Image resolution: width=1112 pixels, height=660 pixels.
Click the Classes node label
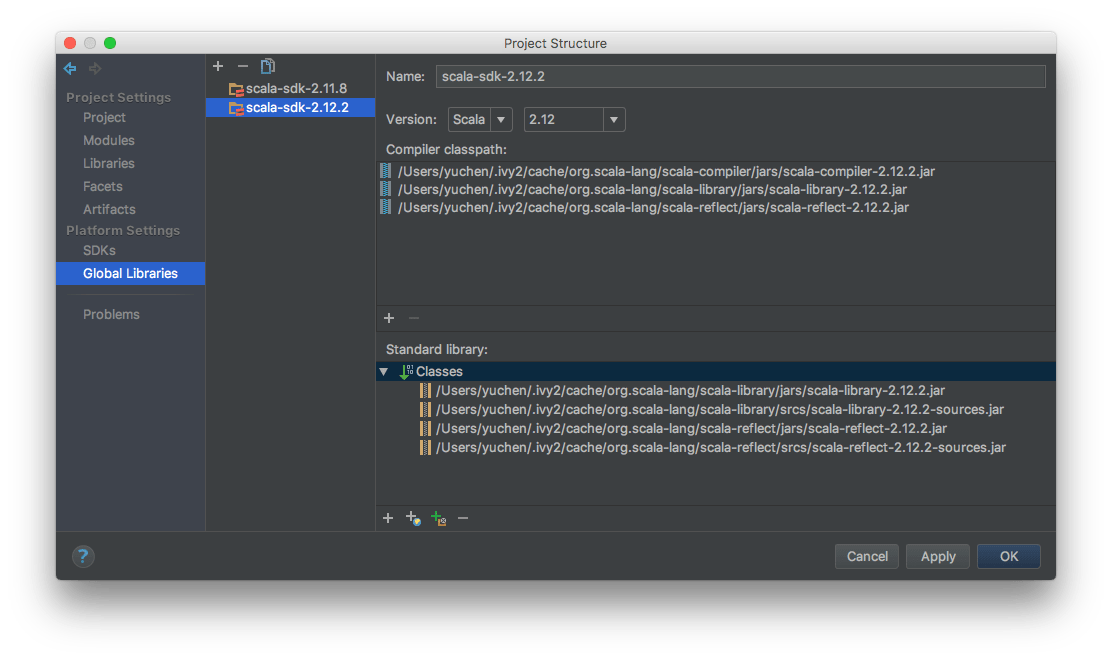coord(439,371)
